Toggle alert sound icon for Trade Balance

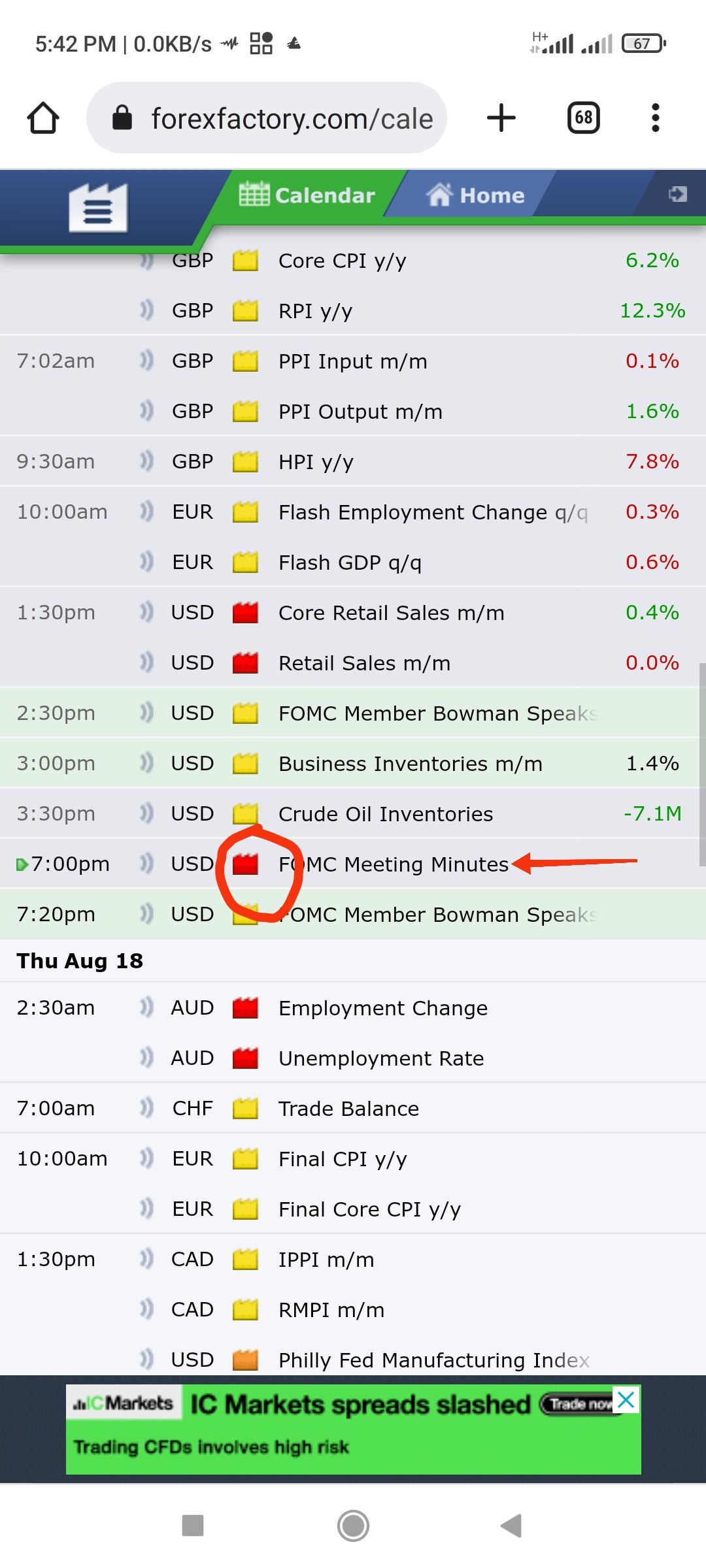pyautogui.click(x=146, y=1108)
